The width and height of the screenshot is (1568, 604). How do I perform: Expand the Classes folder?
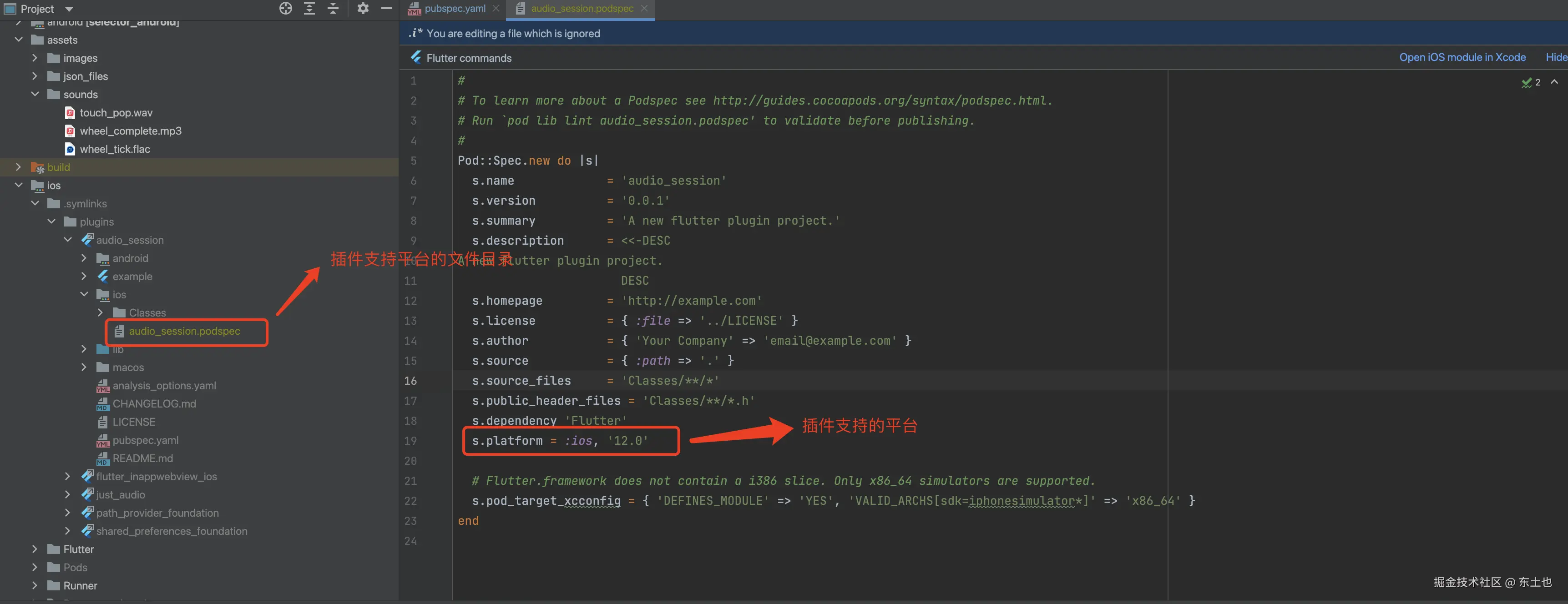coord(101,312)
